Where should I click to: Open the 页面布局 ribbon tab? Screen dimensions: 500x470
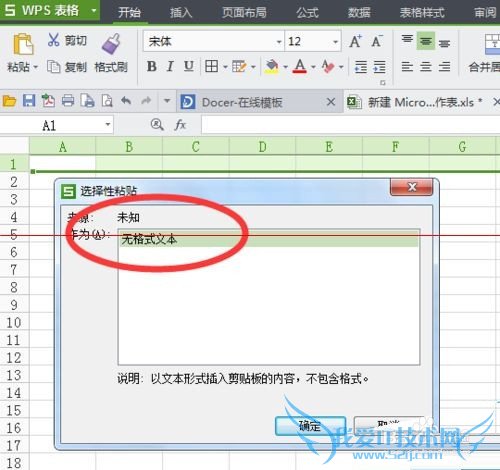tap(244, 13)
